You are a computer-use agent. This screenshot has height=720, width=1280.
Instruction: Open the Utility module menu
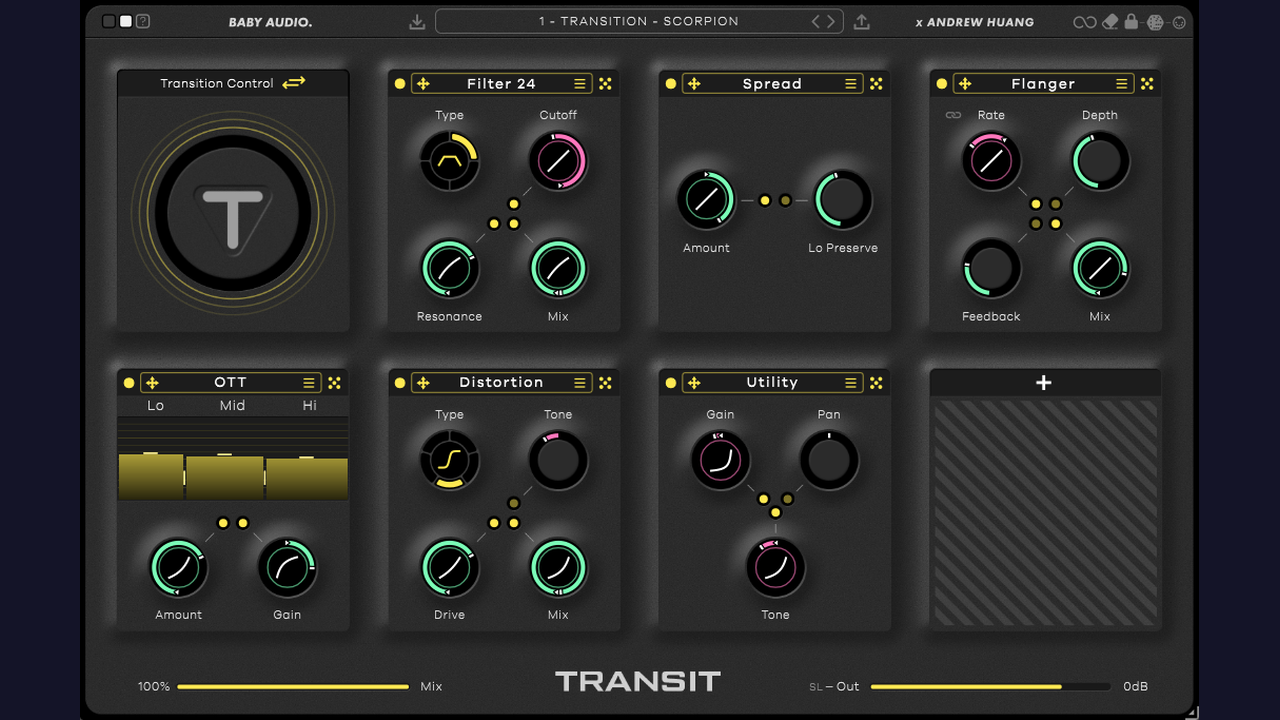pos(851,383)
